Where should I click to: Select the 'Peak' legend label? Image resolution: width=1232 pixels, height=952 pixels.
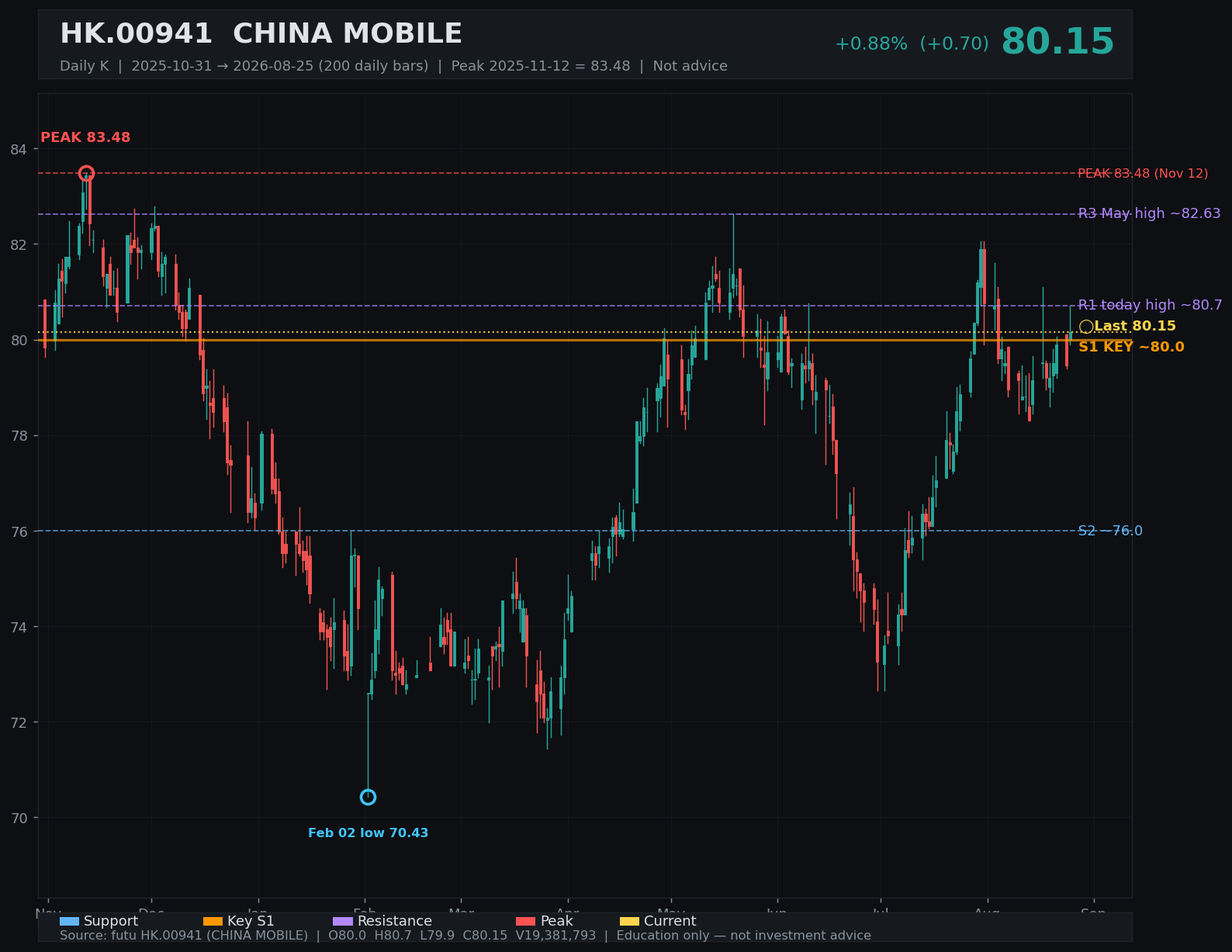pyautogui.click(x=557, y=921)
